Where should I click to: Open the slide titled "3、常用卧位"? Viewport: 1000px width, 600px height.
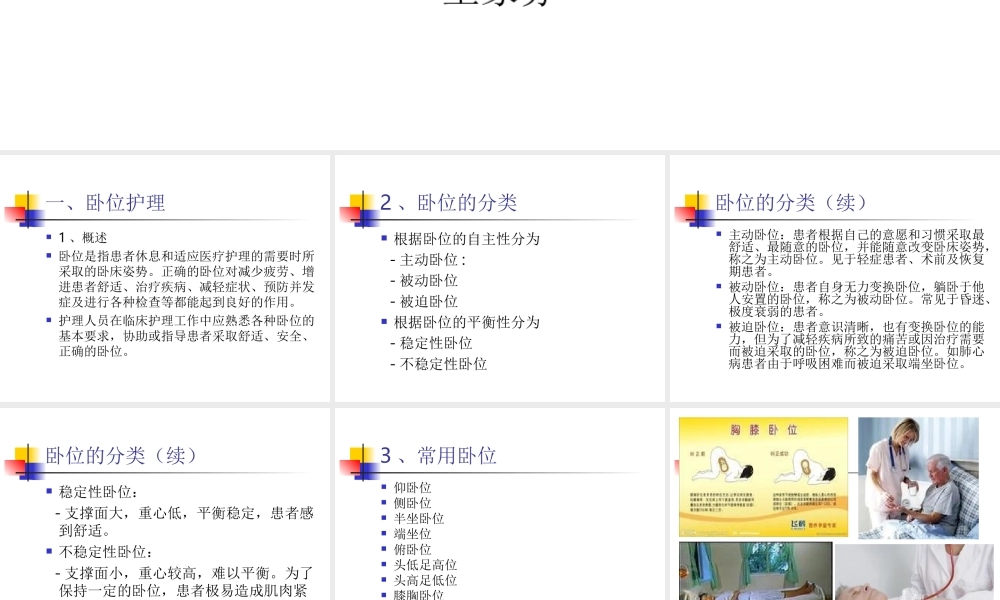click(x=438, y=456)
